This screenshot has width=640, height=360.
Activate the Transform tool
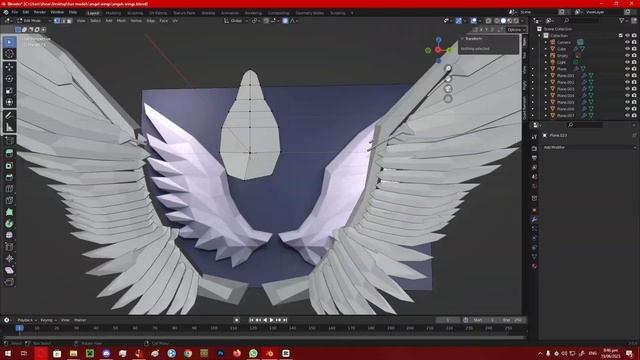(9, 102)
